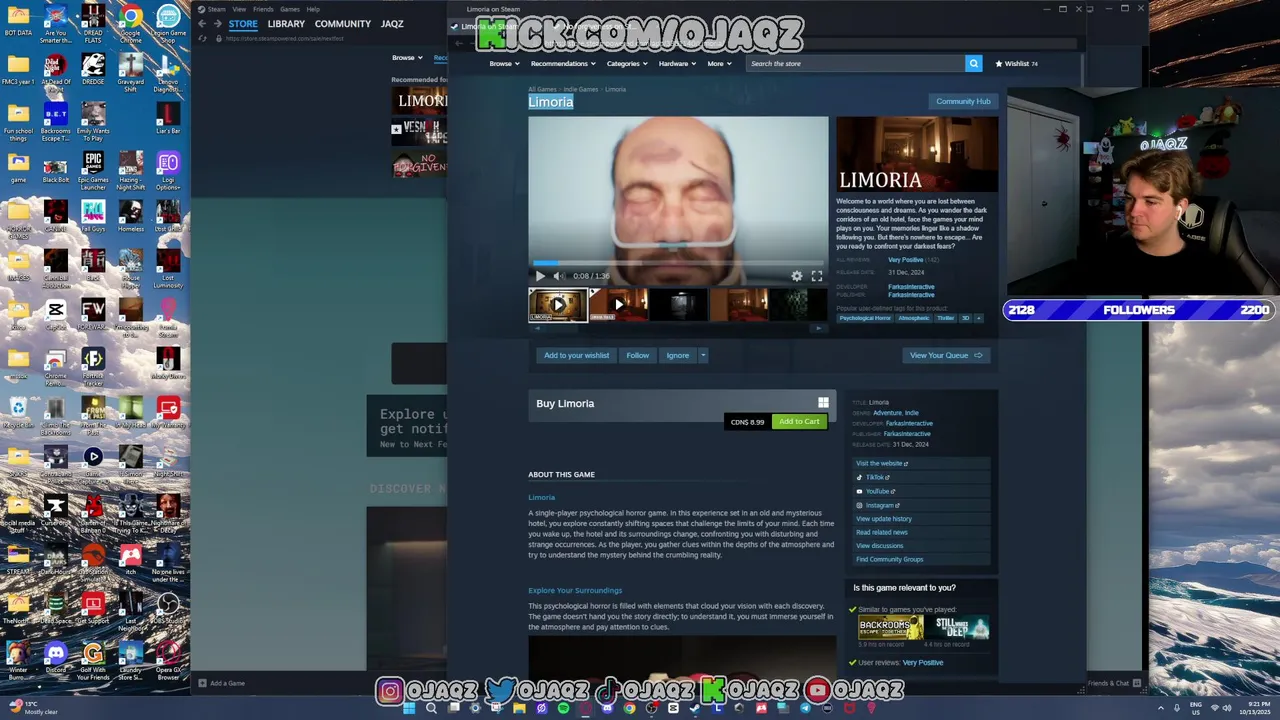Select the first trailer thumbnail

click(x=558, y=305)
